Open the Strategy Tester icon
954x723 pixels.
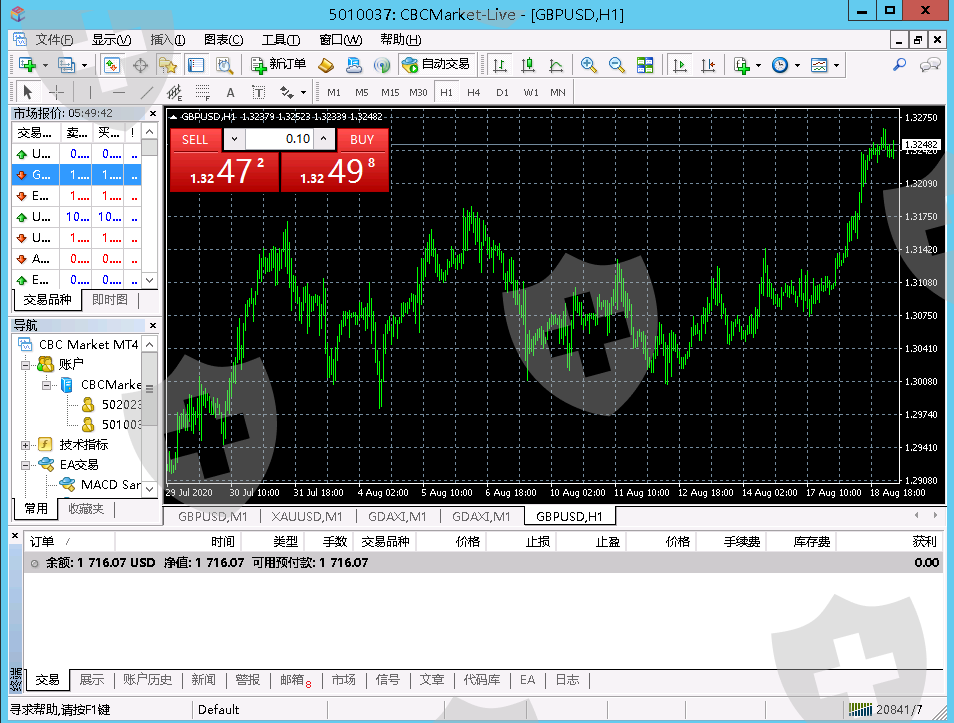pyautogui.click(x=224, y=65)
